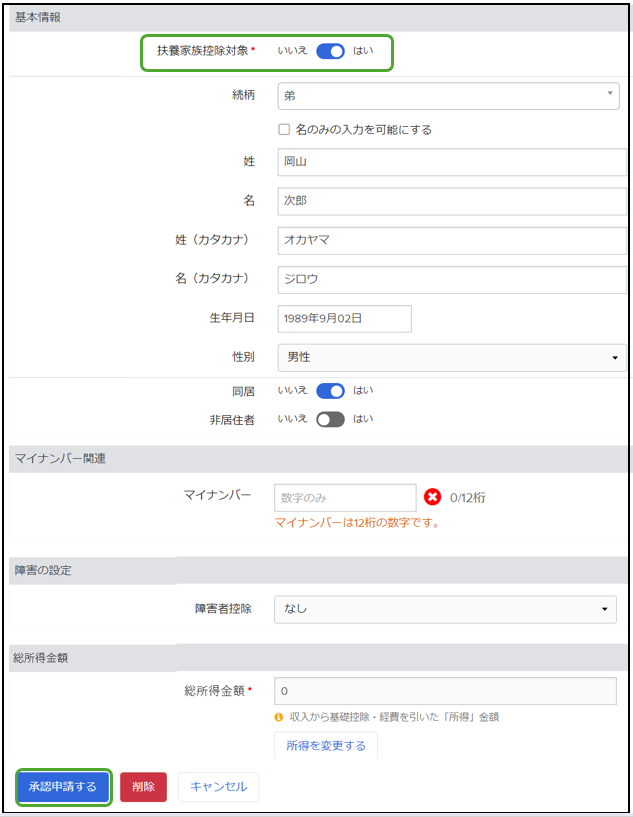The image size is (633, 817).
Task: Click the red X error icon beside マイナンバー
Action: click(x=432, y=497)
